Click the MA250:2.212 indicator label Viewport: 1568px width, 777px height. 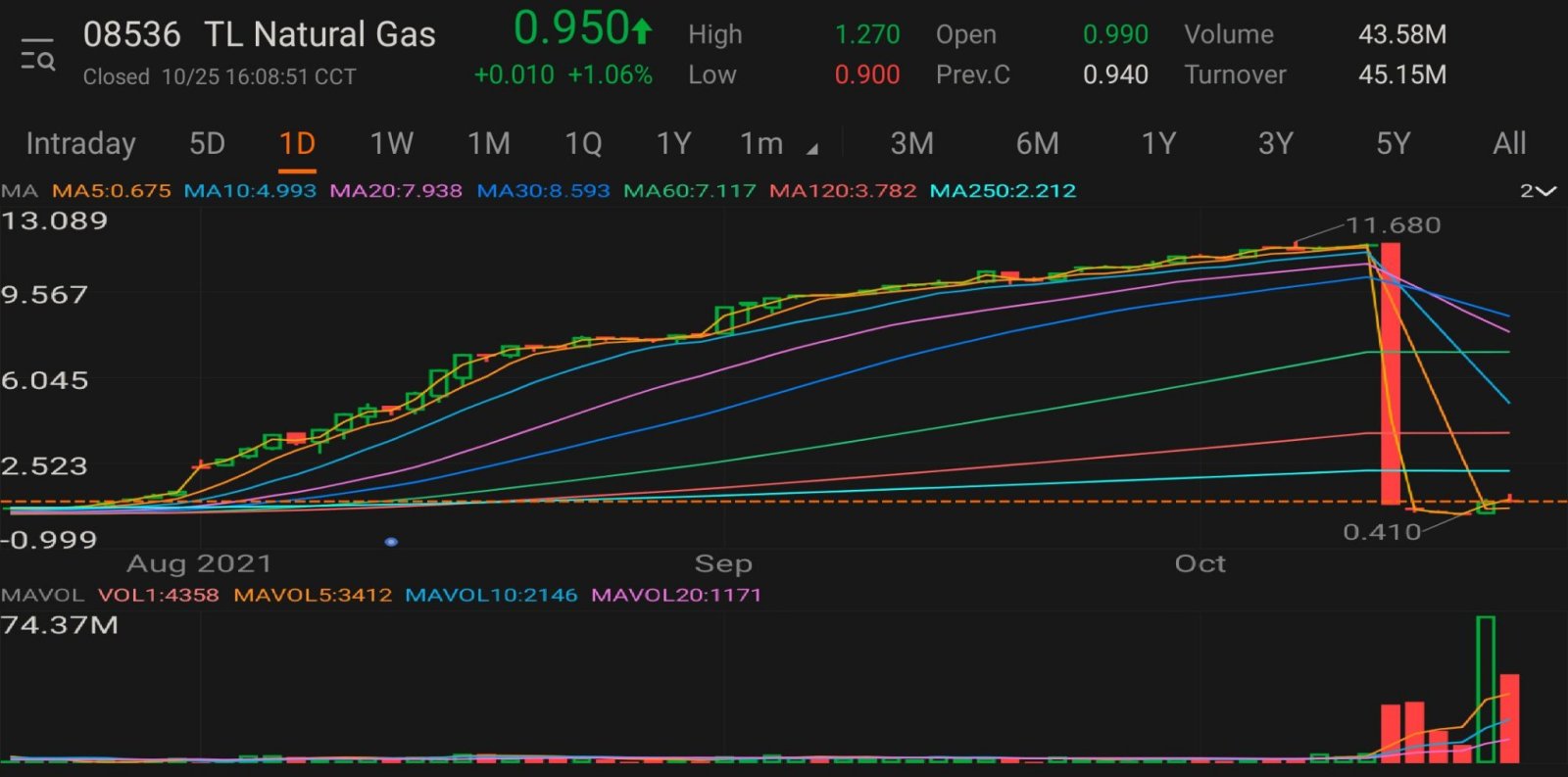coord(1003,191)
